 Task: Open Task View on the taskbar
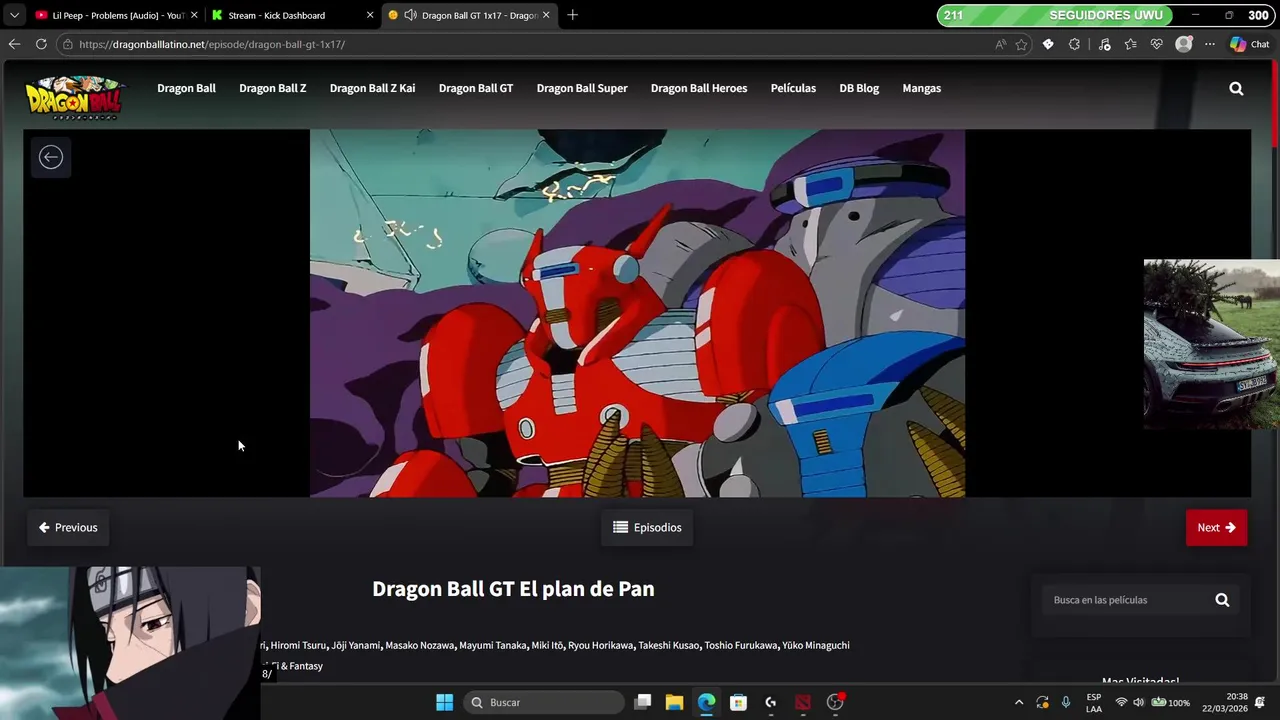tap(643, 702)
